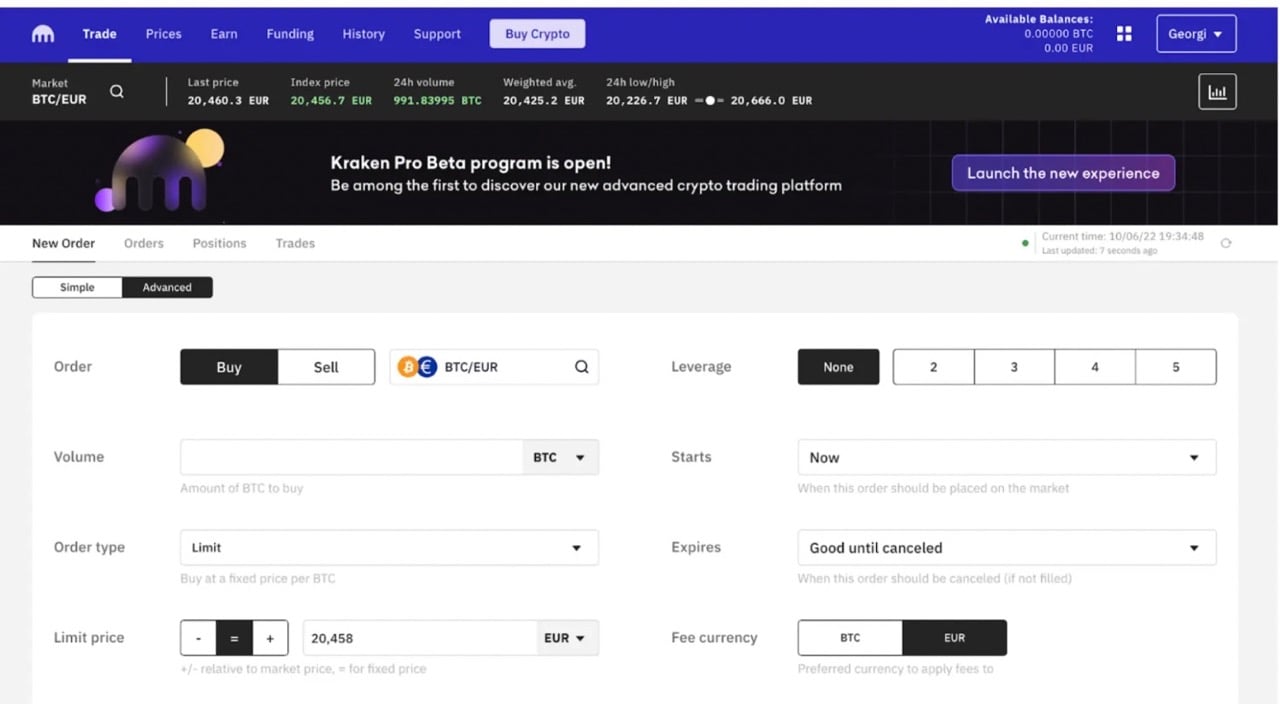Click the 24h volume 991.83995 BTC value
Image resolution: width=1280 pixels, height=704 pixels.
click(437, 101)
